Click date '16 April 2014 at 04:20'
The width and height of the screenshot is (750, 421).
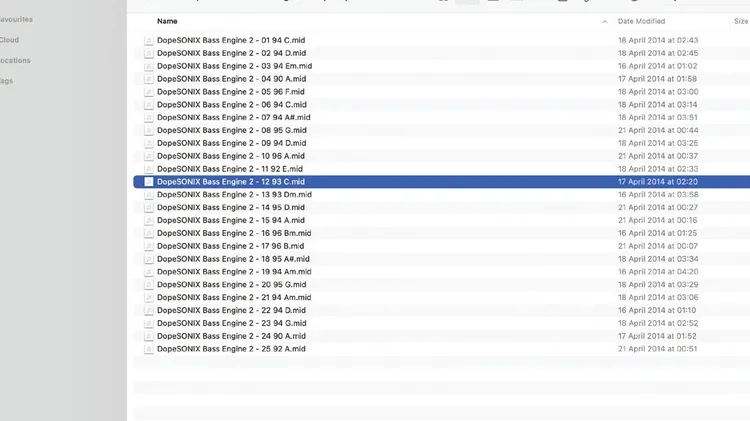tap(658, 272)
